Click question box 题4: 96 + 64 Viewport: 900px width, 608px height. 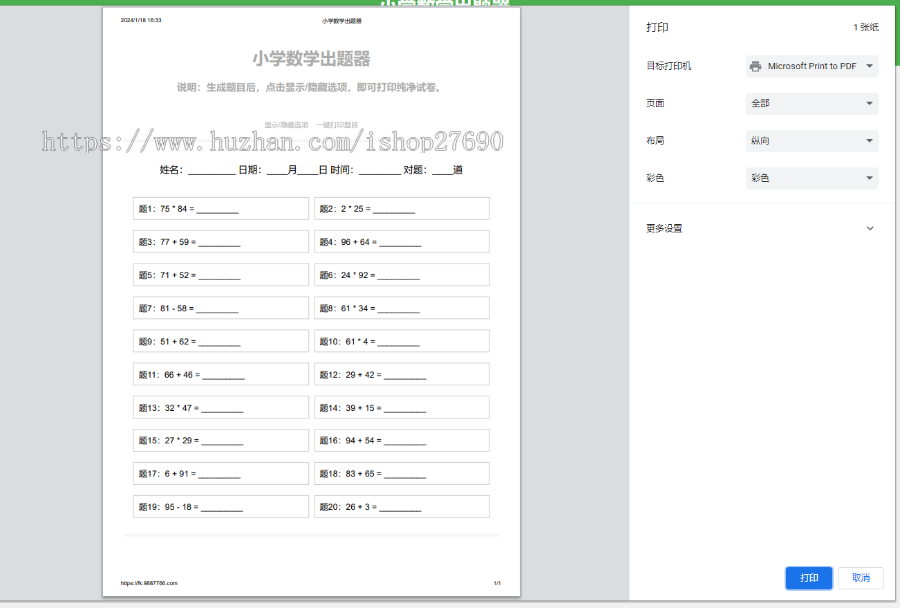(x=402, y=242)
